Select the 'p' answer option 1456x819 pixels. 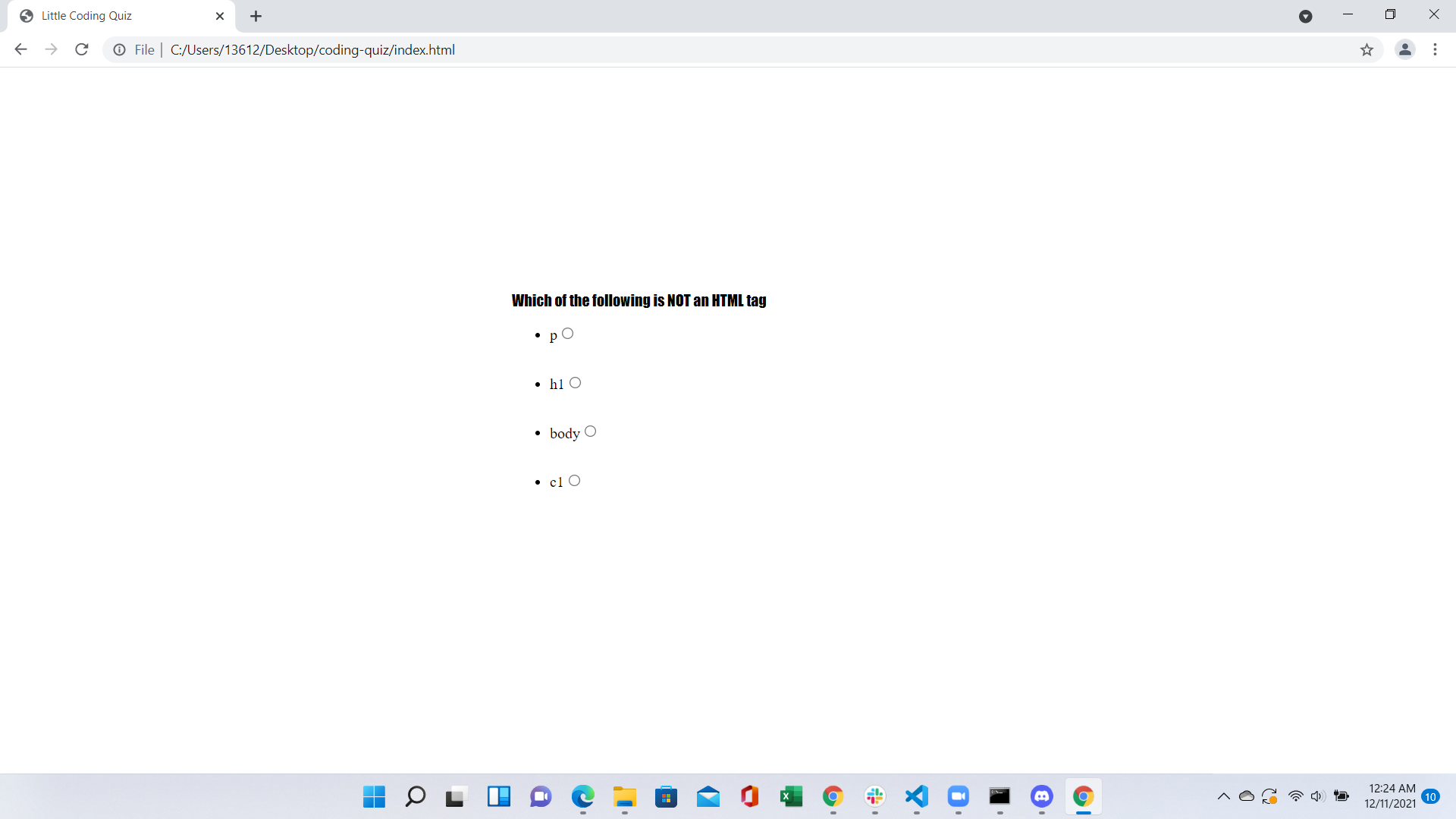pos(569,334)
